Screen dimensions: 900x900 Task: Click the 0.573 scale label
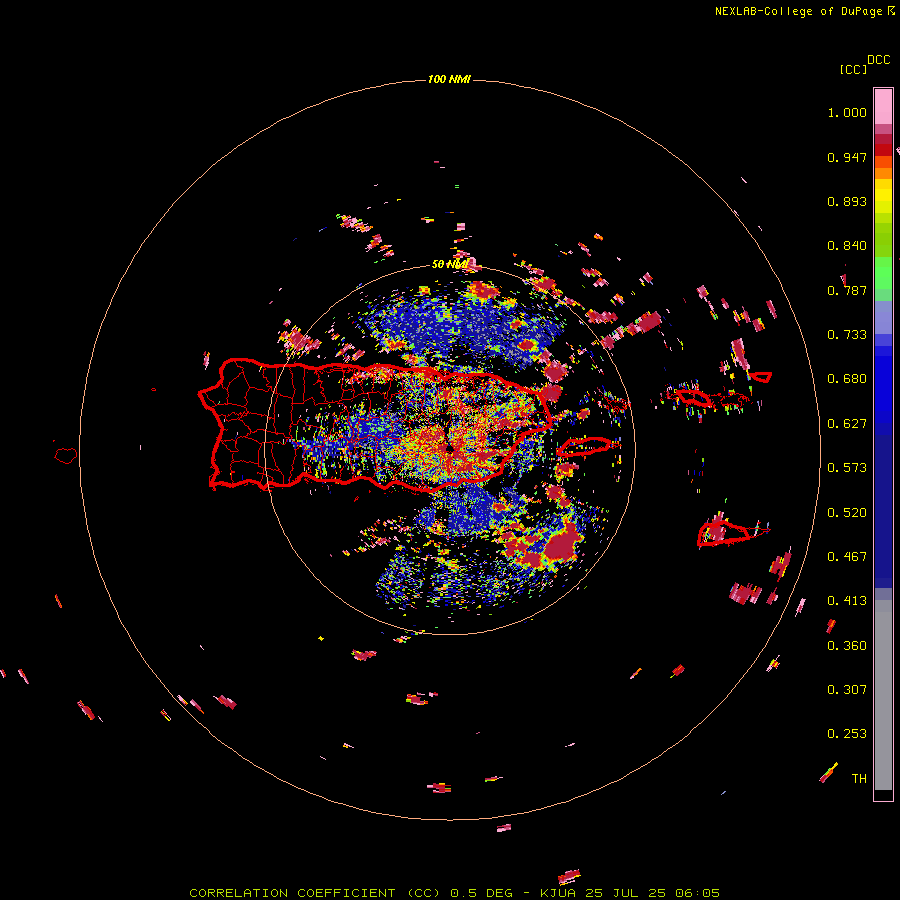(x=847, y=468)
